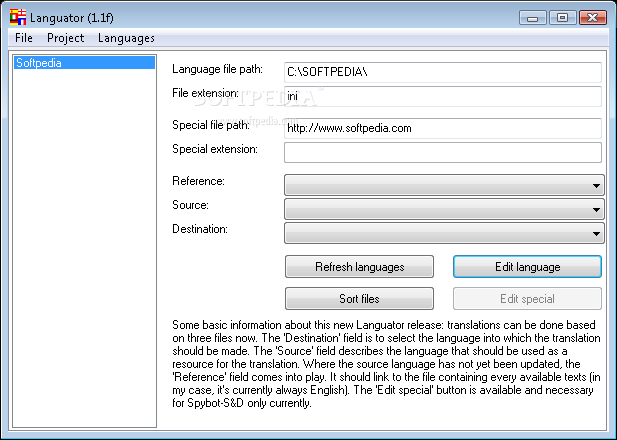Close the Languator window

tap(593, 18)
